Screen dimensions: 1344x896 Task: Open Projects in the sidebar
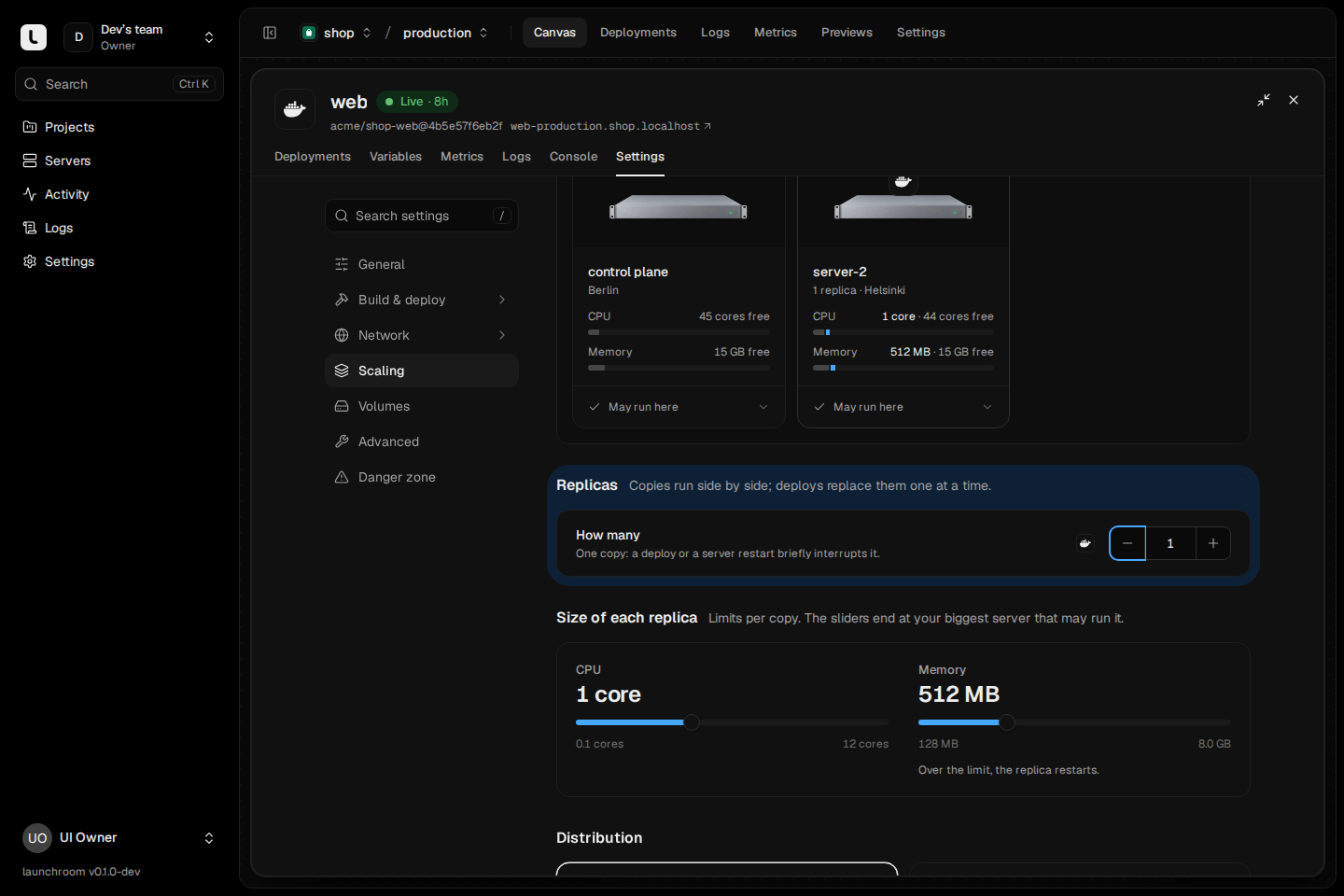(119, 127)
